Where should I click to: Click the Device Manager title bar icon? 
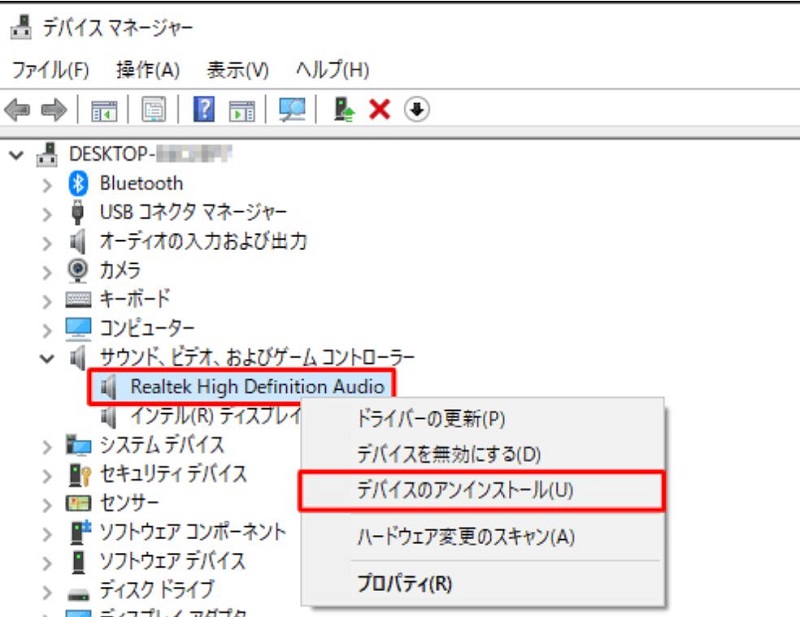click(21, 27)
